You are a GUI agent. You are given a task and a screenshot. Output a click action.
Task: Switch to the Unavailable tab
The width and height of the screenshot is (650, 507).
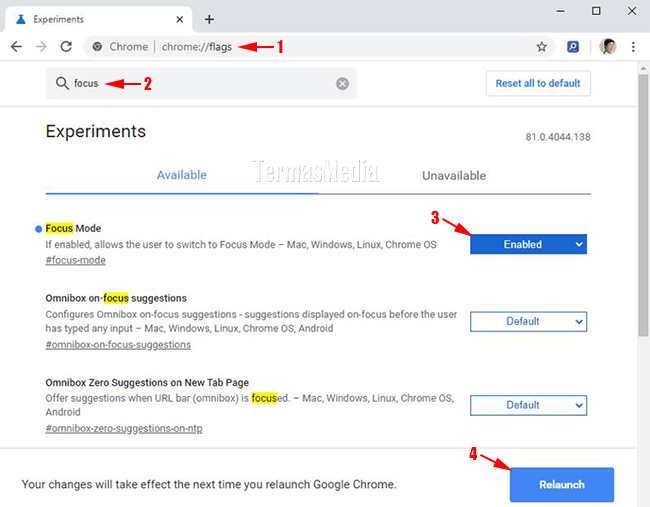[x=454, y=175]
